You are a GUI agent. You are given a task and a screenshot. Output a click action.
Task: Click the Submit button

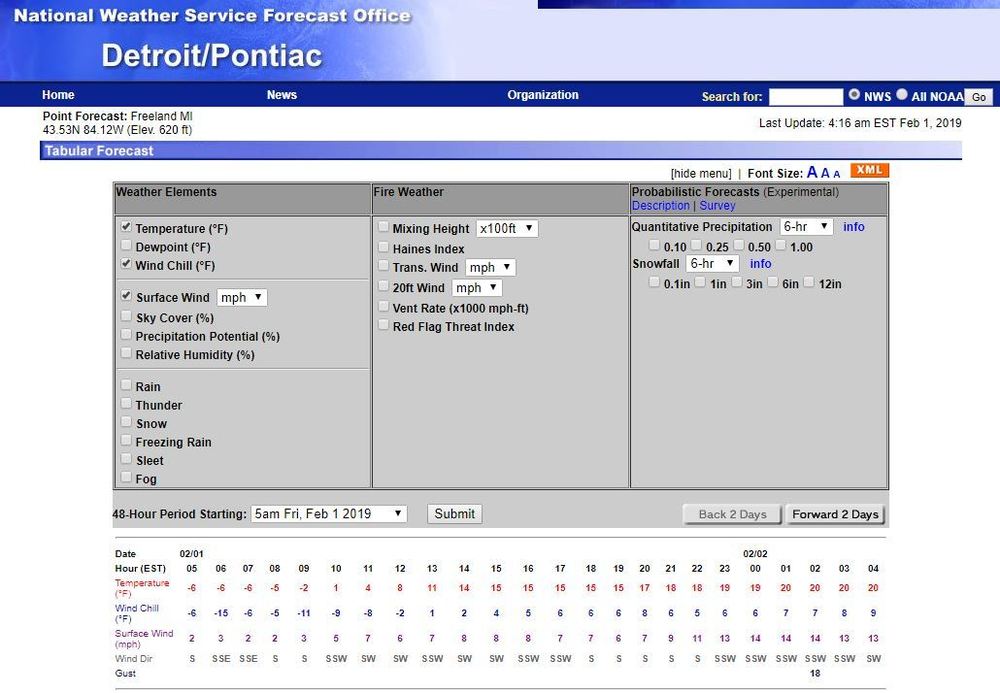[455, 514]
